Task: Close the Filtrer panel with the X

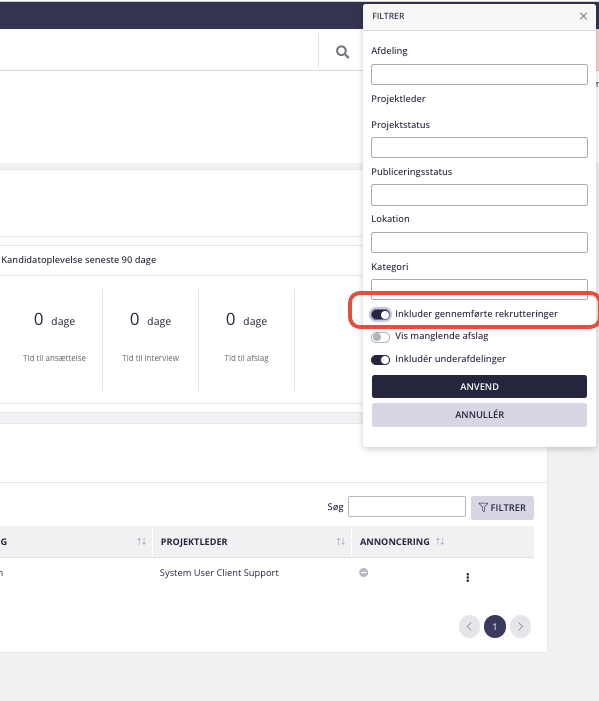Action: [583, 16]
